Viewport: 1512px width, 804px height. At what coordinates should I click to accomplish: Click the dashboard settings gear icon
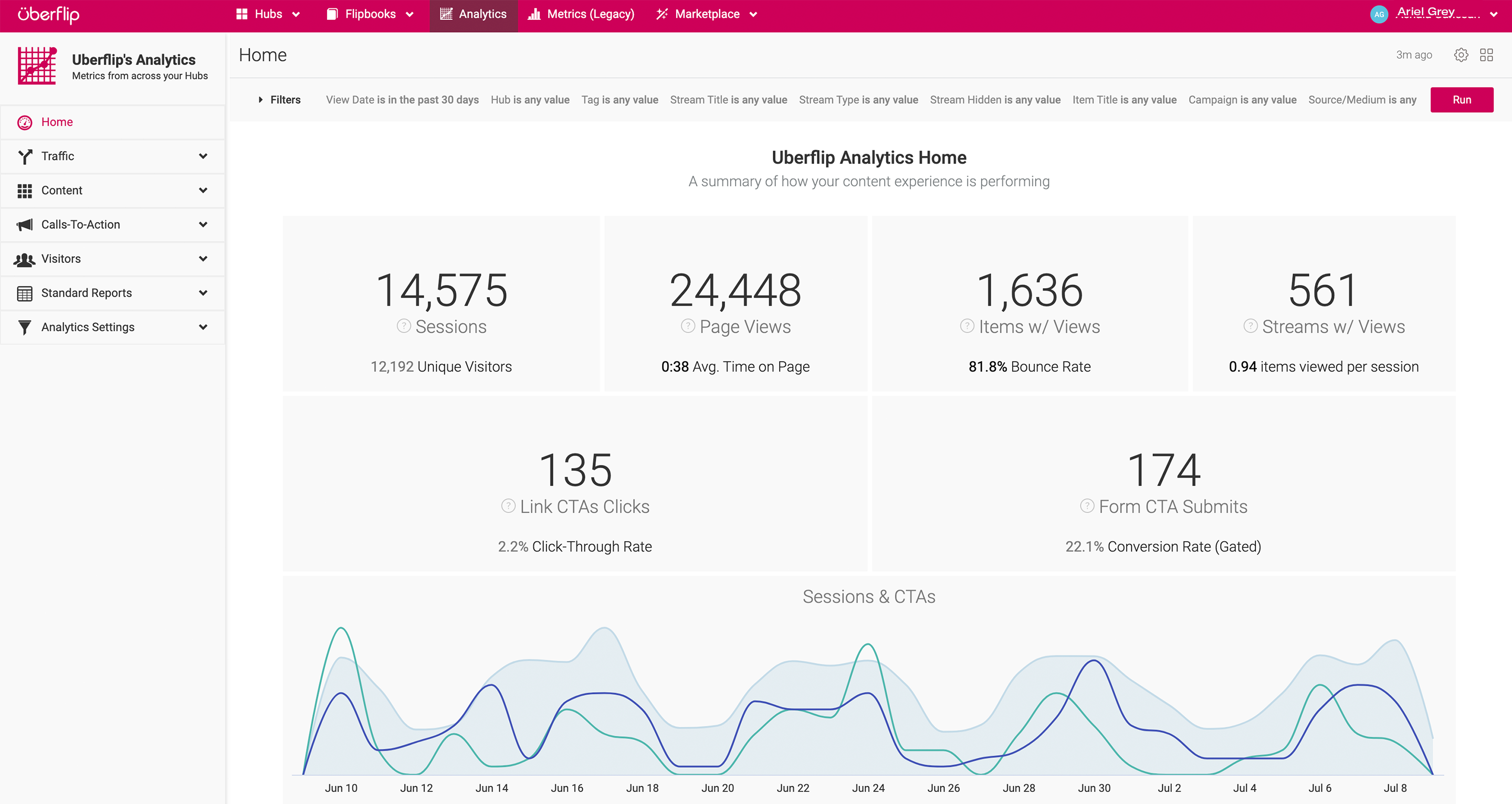[1461, 55]
